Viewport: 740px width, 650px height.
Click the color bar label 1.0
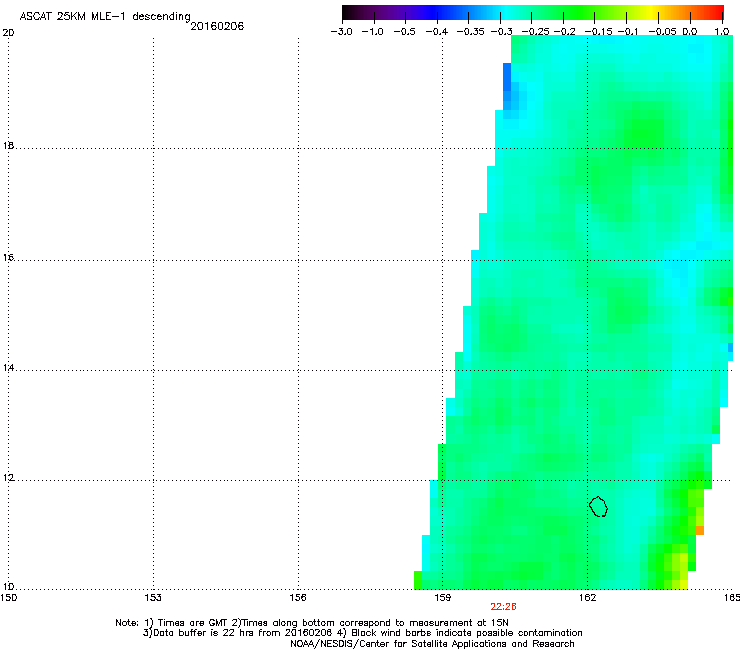coord(722,32)
